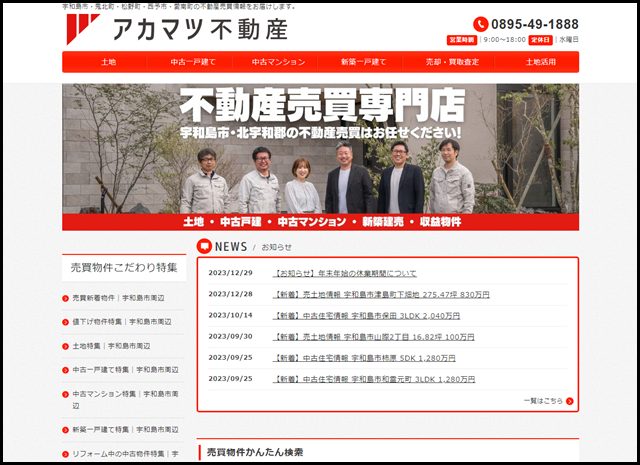Viewport: 640px width, 465px height.
Task: Click the お知らせ subtitle beside NEWS
Action: click(x=276, y=247)
